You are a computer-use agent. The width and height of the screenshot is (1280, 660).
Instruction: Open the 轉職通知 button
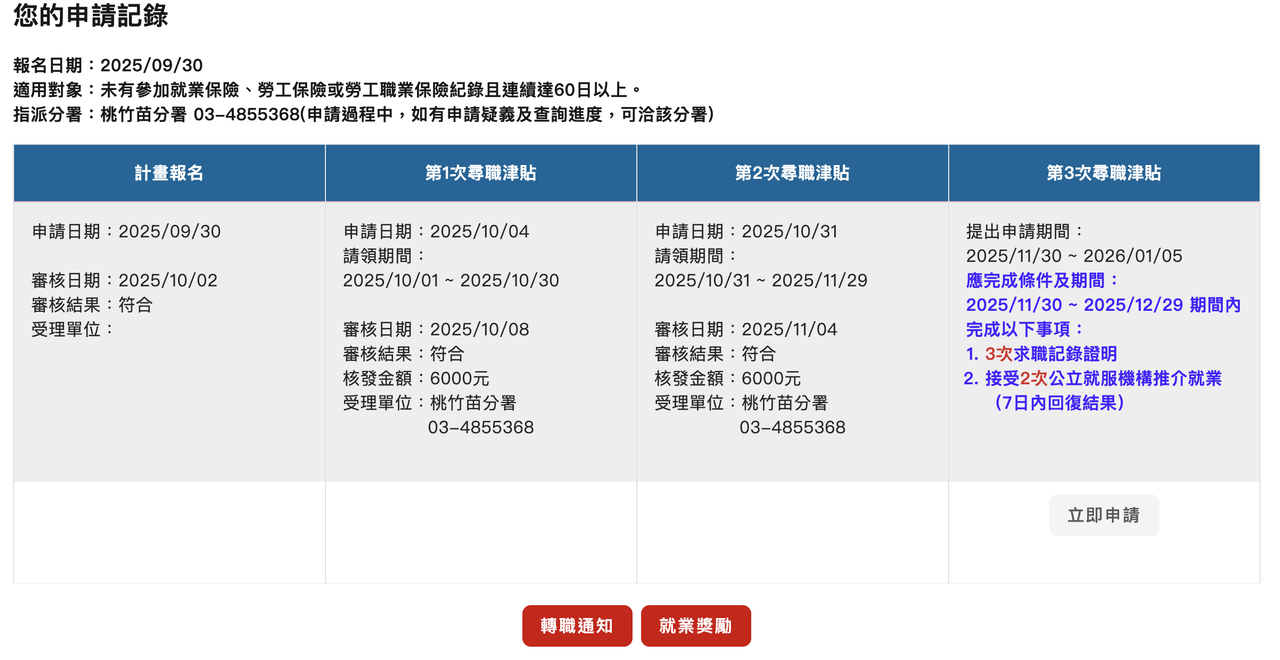[577, 626]
